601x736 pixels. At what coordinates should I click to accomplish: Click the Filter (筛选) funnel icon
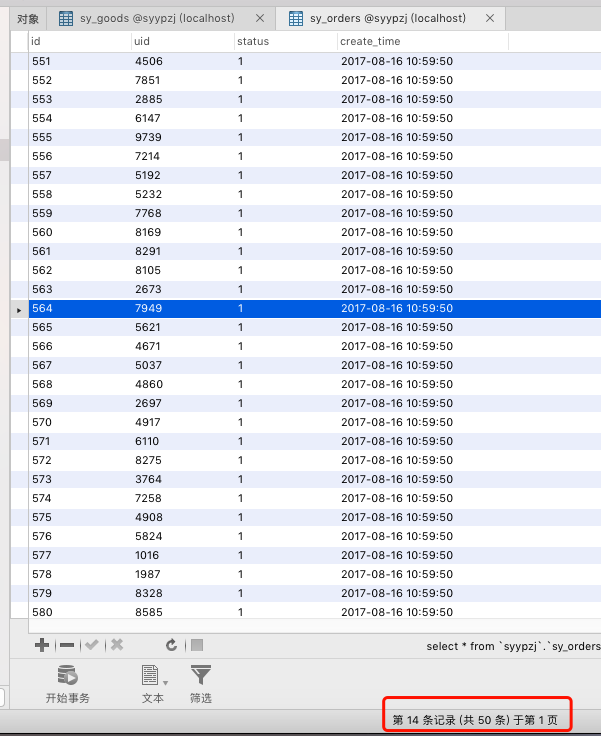(x=201, y=676)
